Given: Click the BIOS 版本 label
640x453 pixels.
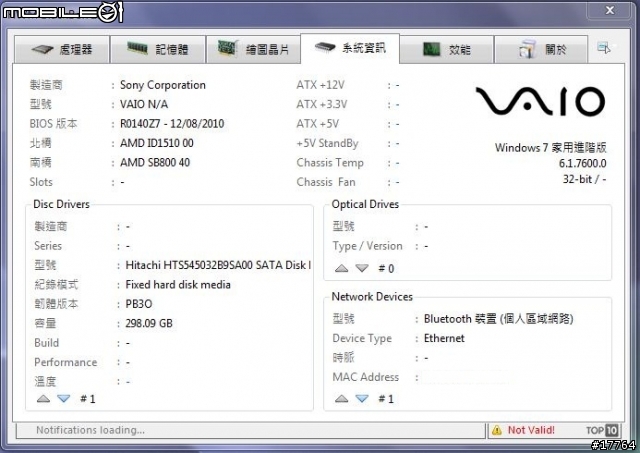Looking at the screenshot, I should pos(53,124).
